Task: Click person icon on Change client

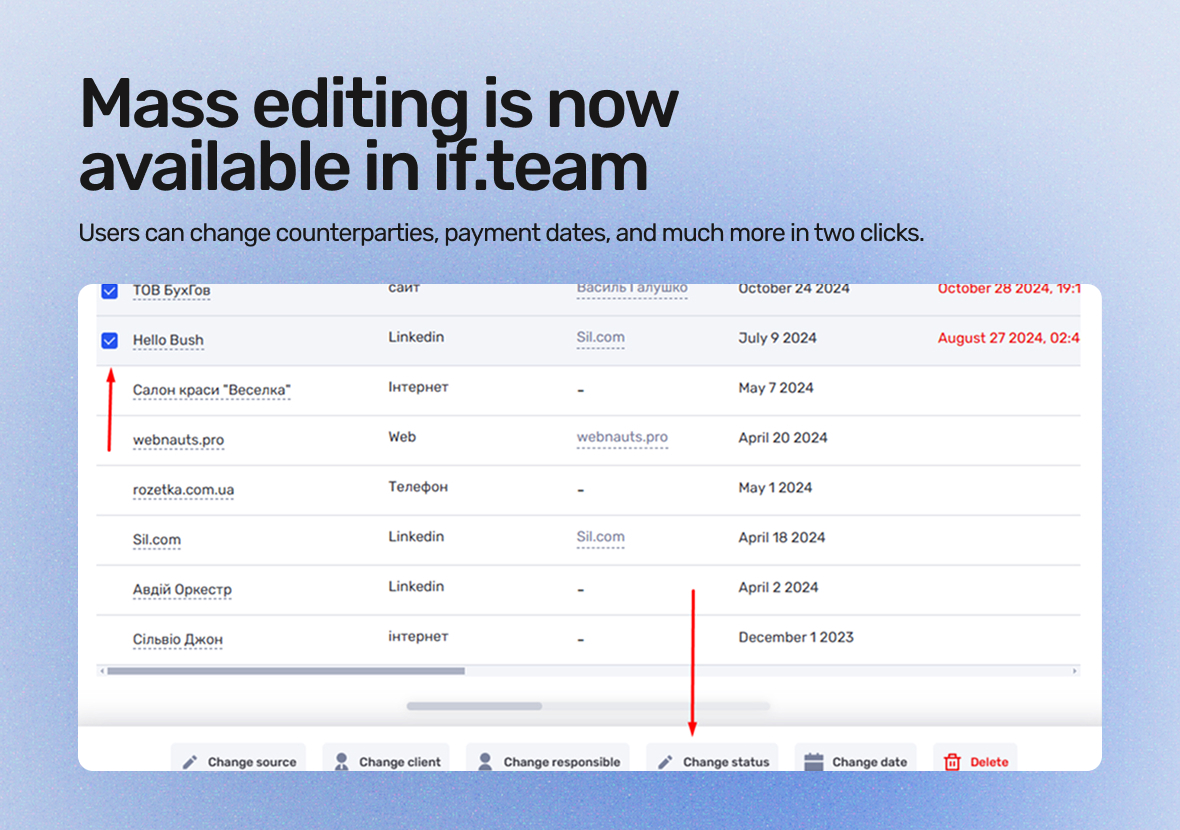Action: tap(342, 762)
